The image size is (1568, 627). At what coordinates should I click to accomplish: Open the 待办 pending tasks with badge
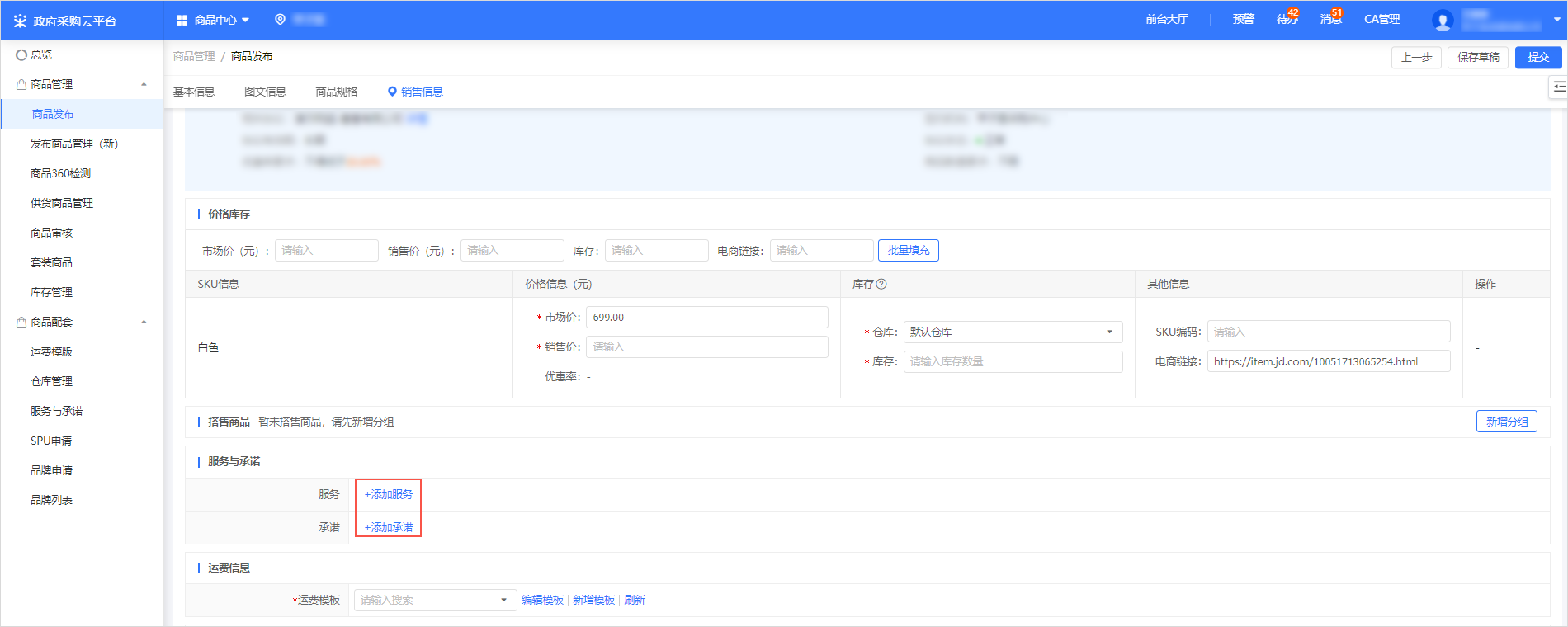[1287, 18]
